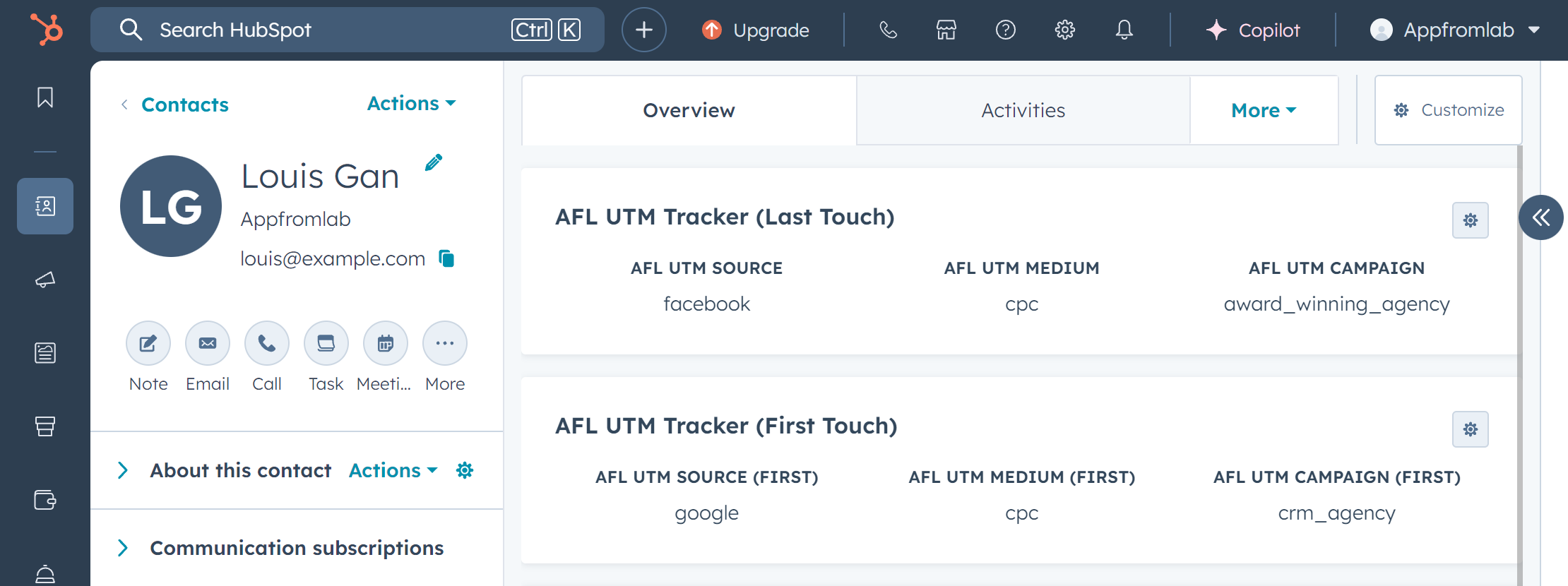Open the More tab dropdown
The image size is (1568, 586).
(x=1264, y=110)
